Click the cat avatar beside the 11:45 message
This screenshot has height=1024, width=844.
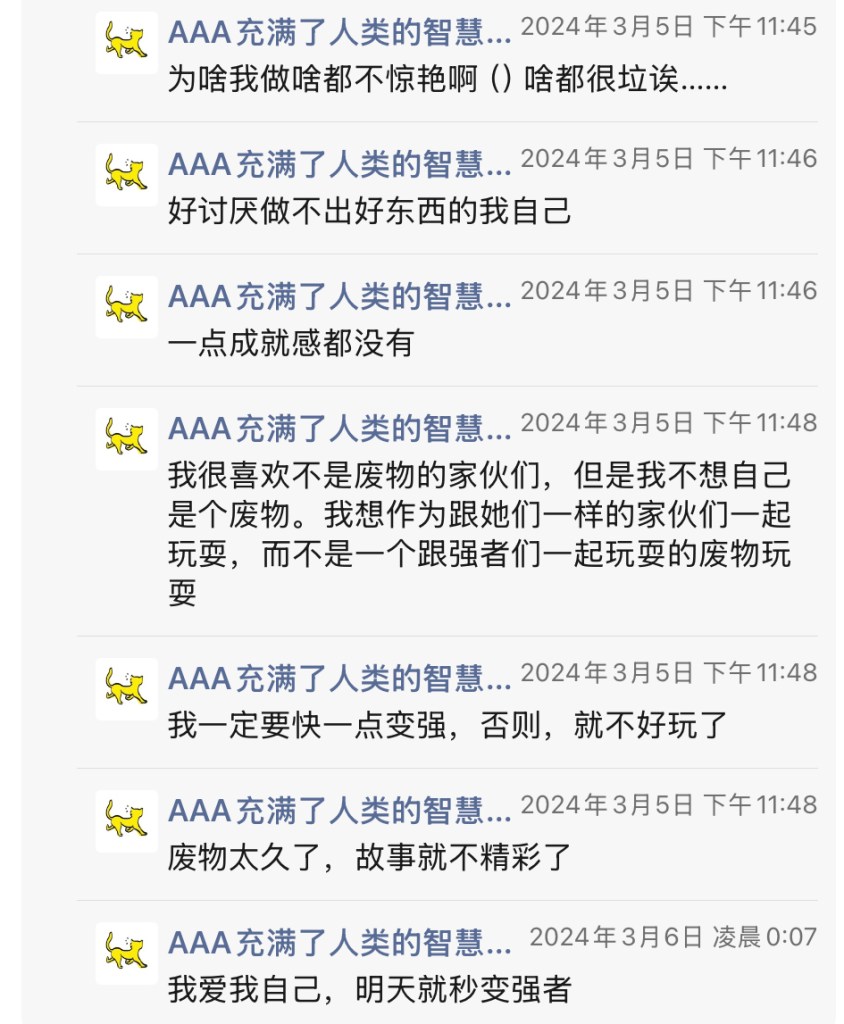pos(127,43)
